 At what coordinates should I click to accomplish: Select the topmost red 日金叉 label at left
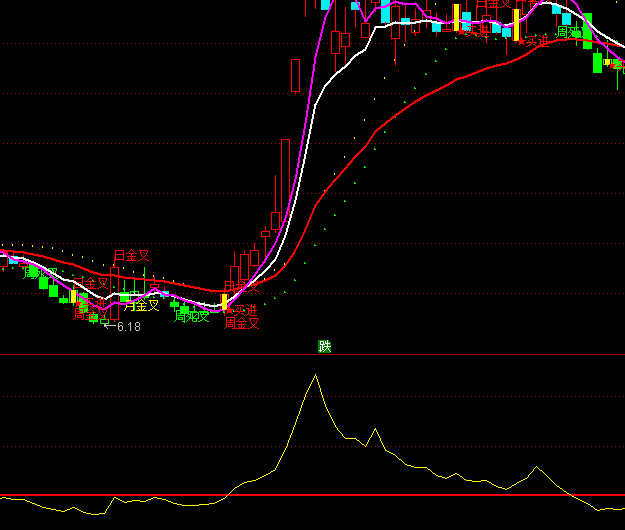[x=131, y=256]
